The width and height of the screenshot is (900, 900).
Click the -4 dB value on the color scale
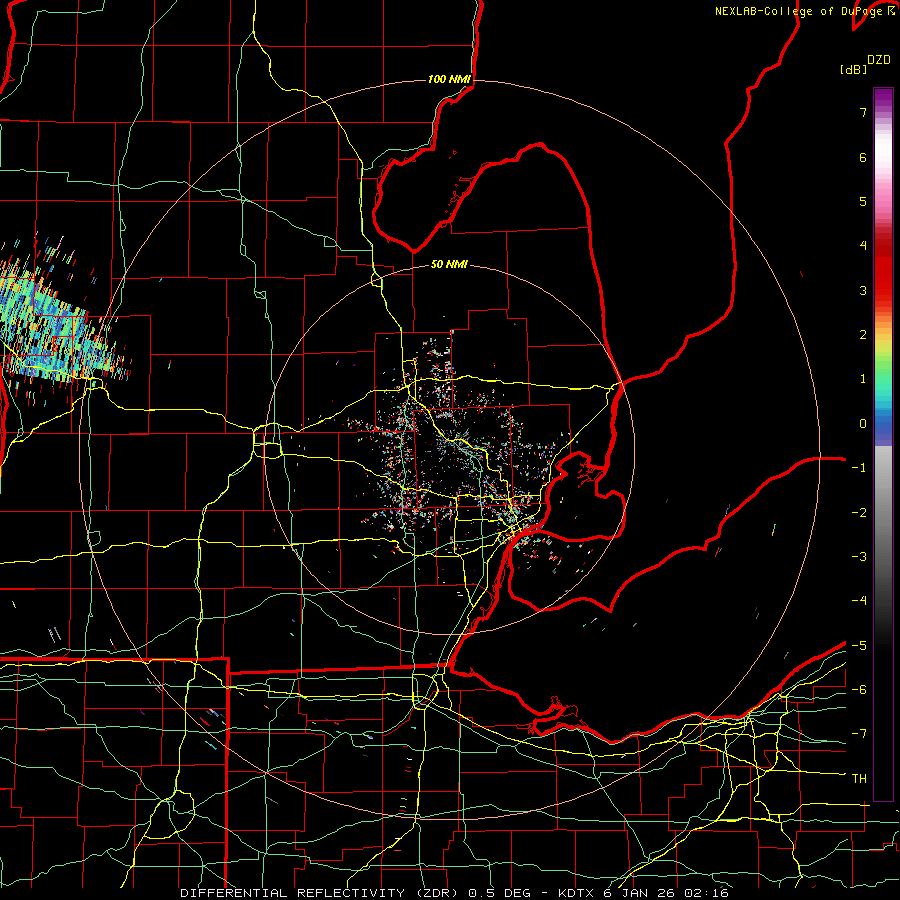(x=859, y=601)
